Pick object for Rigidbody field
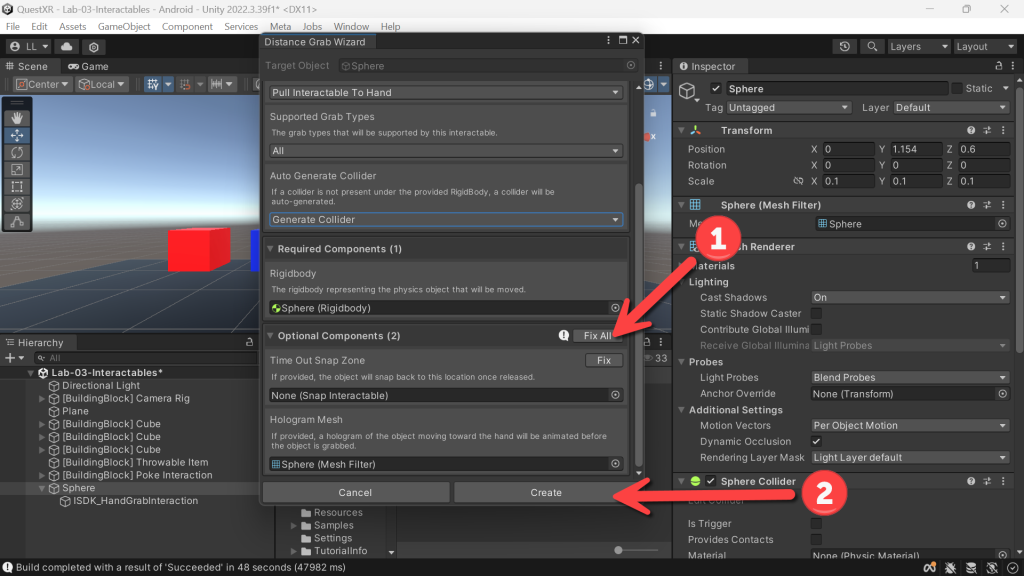This screenshot has width=1024, height=576. pyautogui.click(x=615, y=308)
